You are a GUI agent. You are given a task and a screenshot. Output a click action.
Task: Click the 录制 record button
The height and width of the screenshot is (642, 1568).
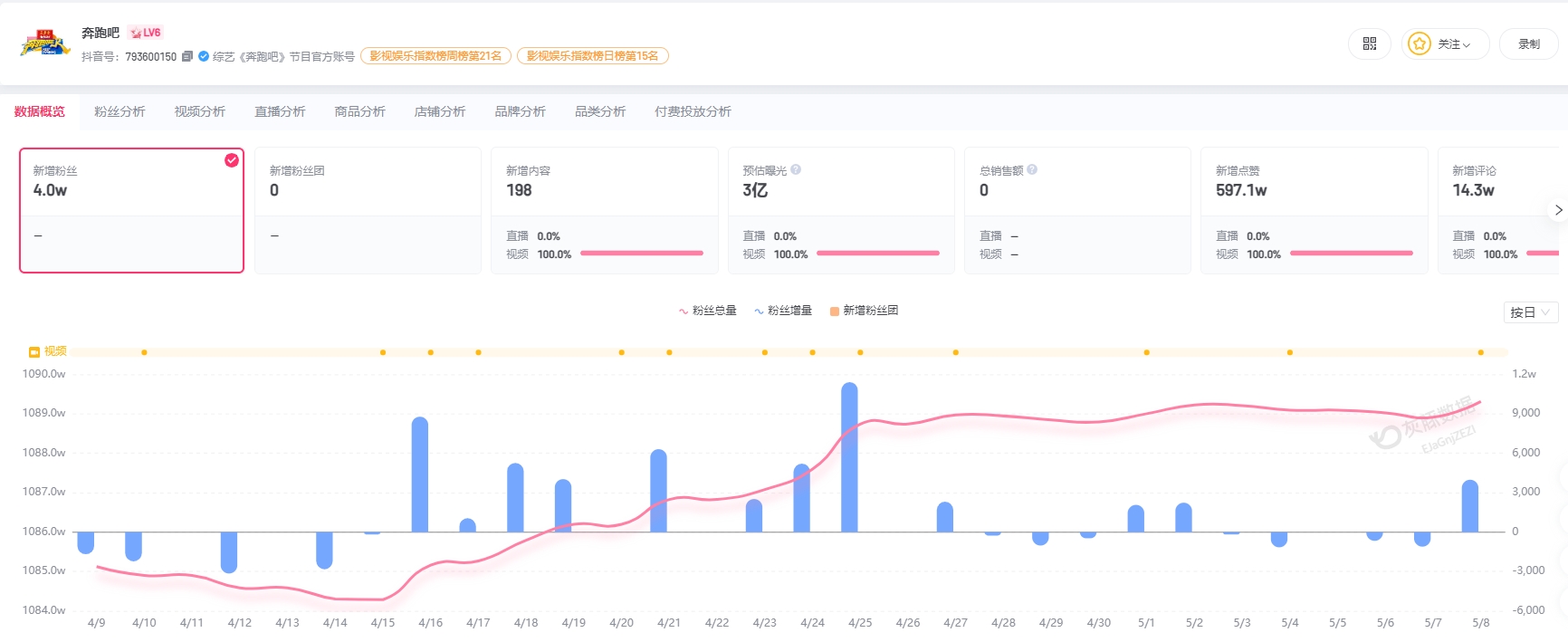point(1528,43)
